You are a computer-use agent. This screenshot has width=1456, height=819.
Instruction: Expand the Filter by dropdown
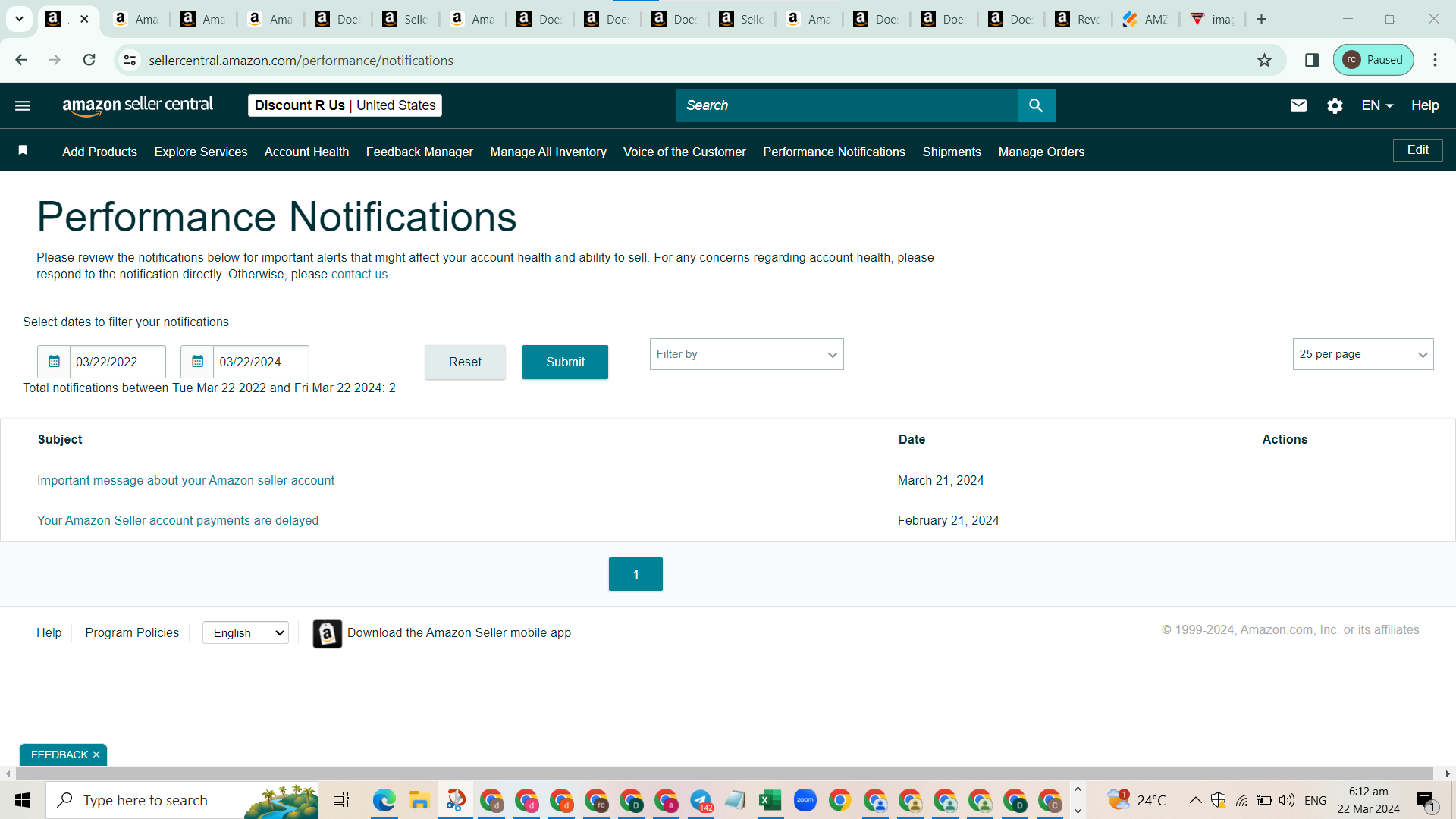pos(746,354)
